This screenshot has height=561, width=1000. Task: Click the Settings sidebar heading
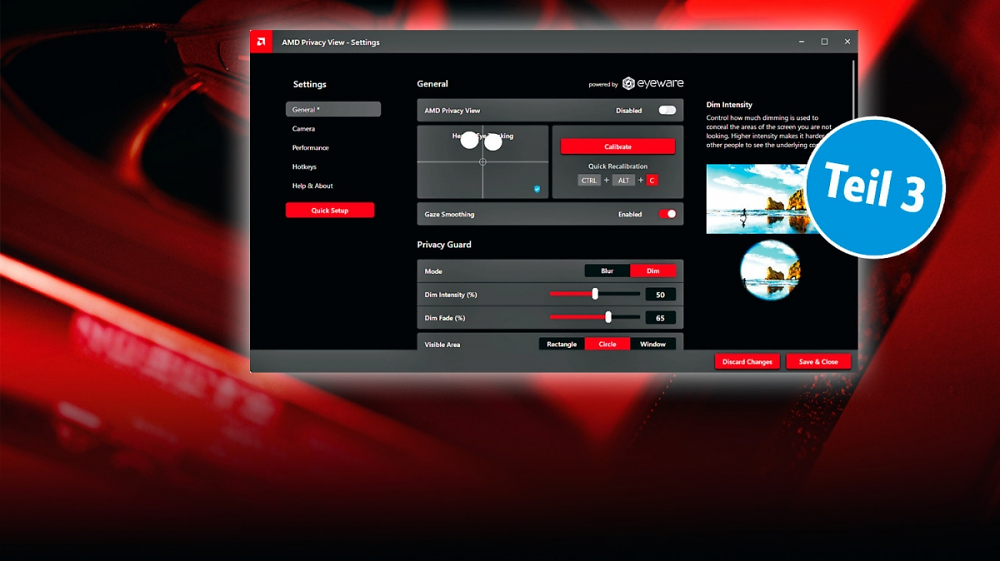point(309,84)
